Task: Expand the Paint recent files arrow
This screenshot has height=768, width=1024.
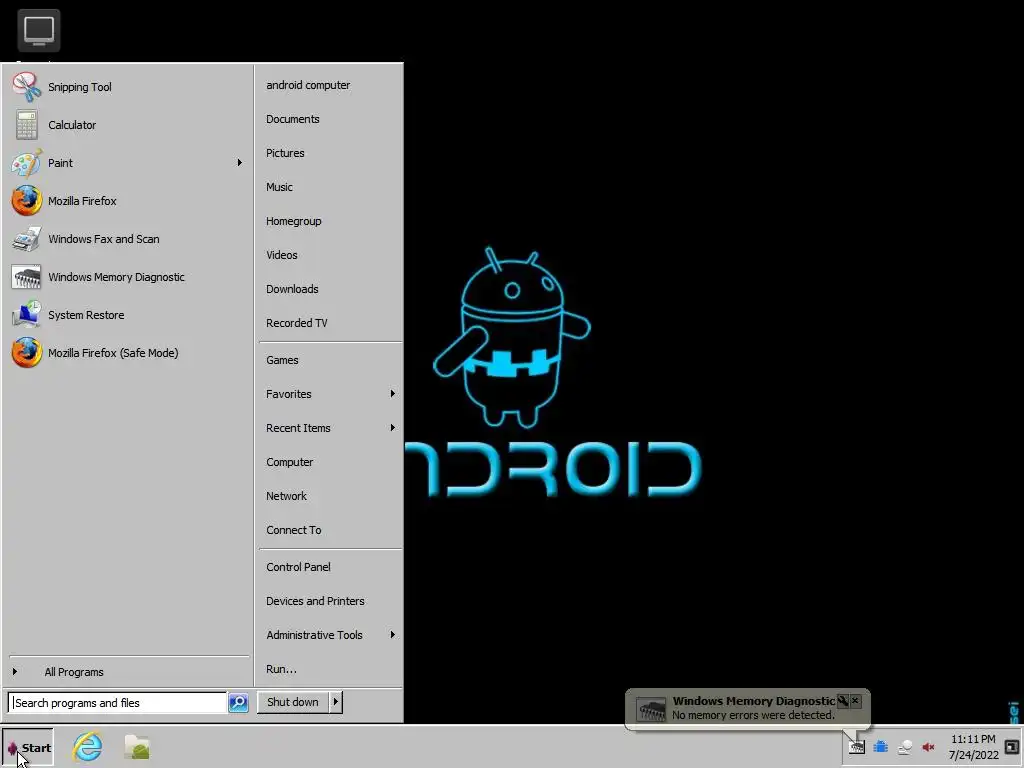Action: 240,163
